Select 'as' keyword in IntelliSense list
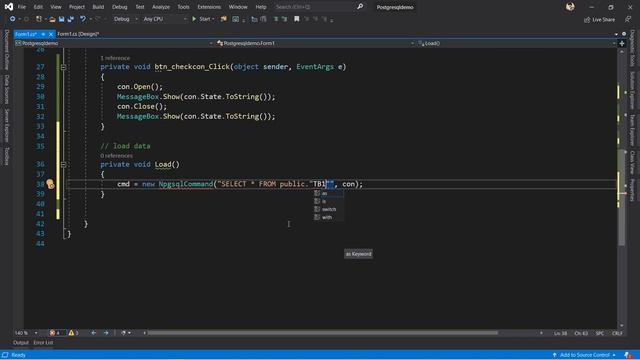 pyautogui.click(x=329, y=193)
